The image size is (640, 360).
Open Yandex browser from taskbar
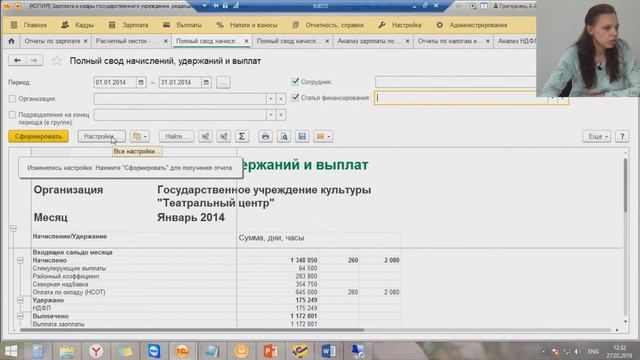[x=96, y=351]
